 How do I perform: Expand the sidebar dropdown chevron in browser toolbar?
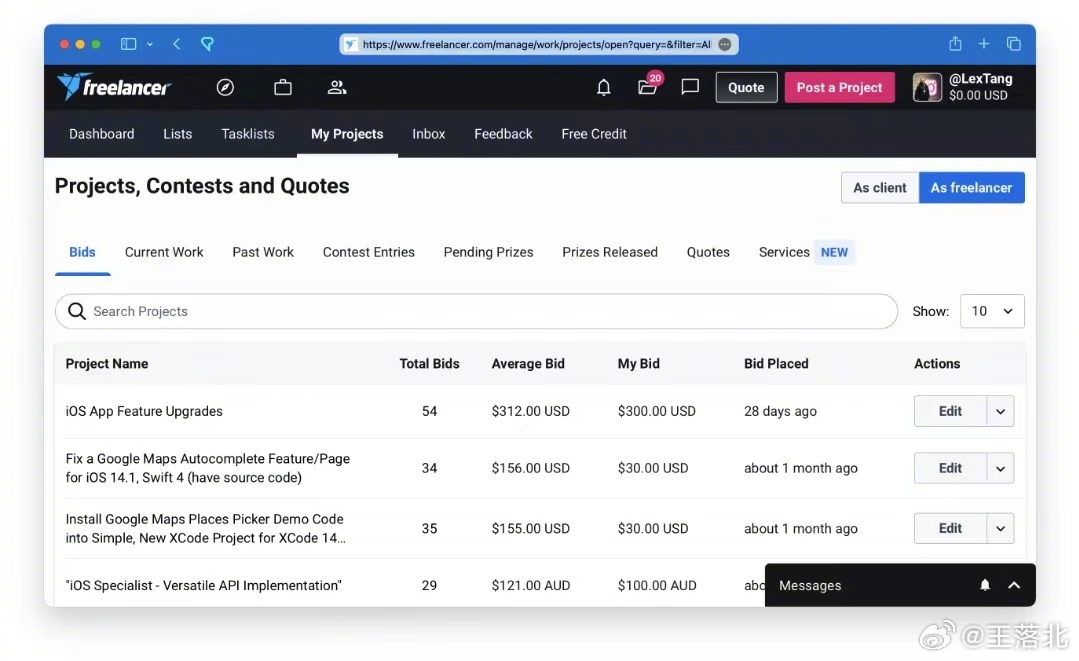pos(150,44)
